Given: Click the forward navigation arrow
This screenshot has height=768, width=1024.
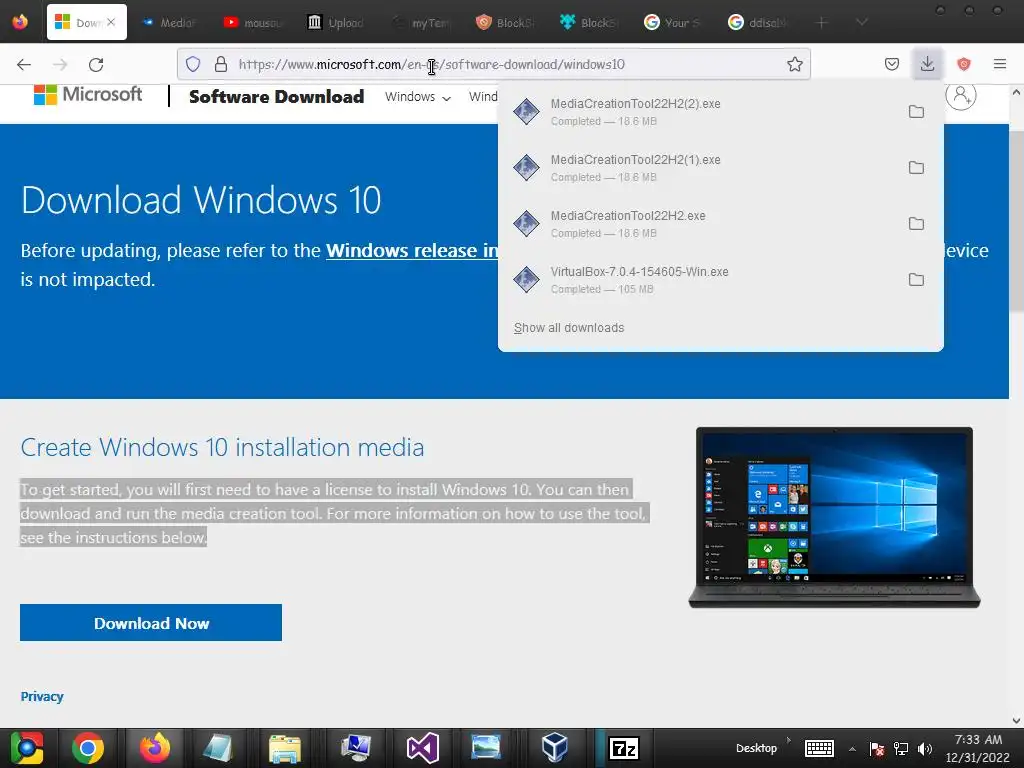Looking at the screenshot, I should [x=60, y=64].
